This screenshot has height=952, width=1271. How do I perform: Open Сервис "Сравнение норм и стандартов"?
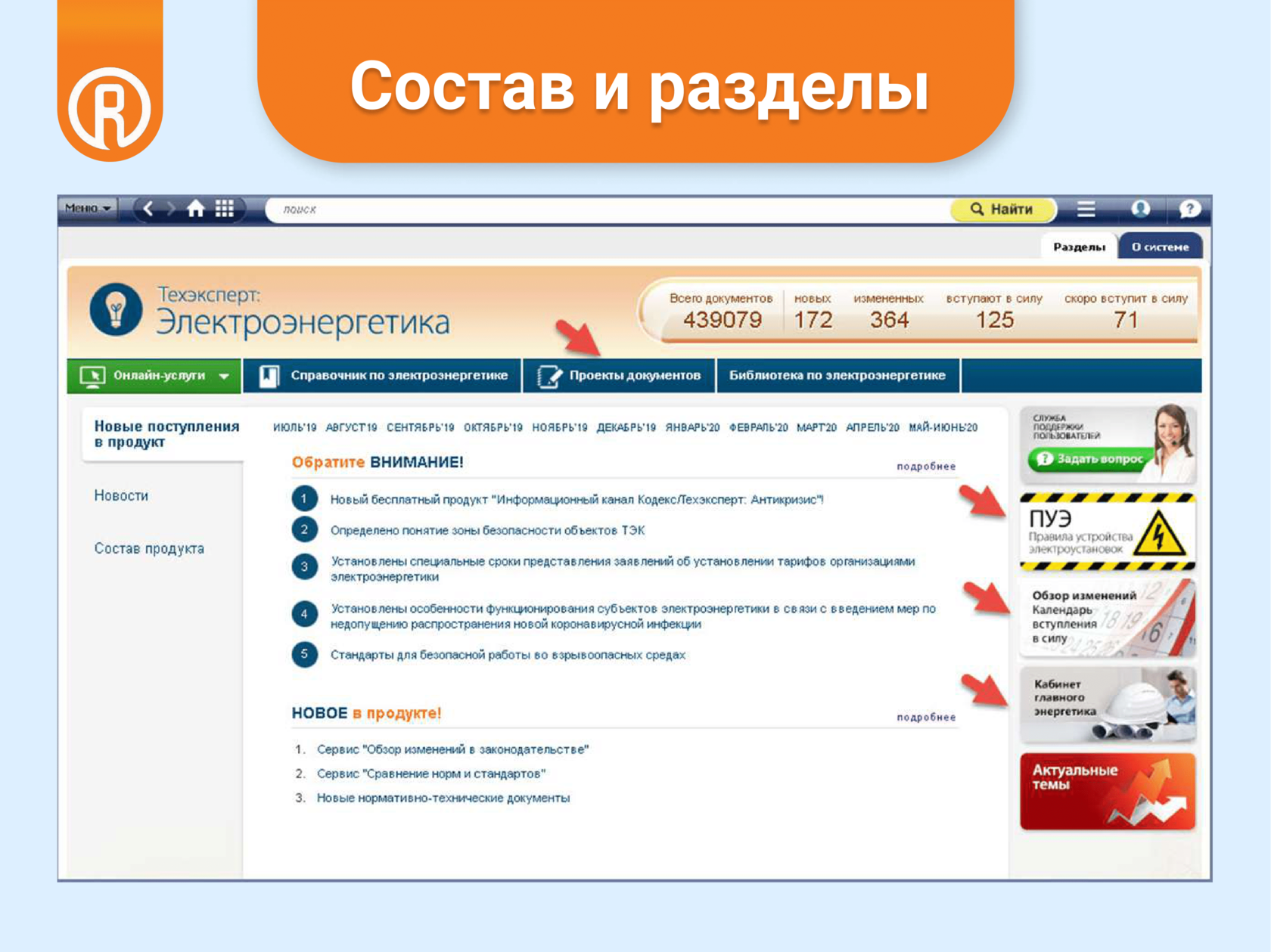click(x=431, y=774)
